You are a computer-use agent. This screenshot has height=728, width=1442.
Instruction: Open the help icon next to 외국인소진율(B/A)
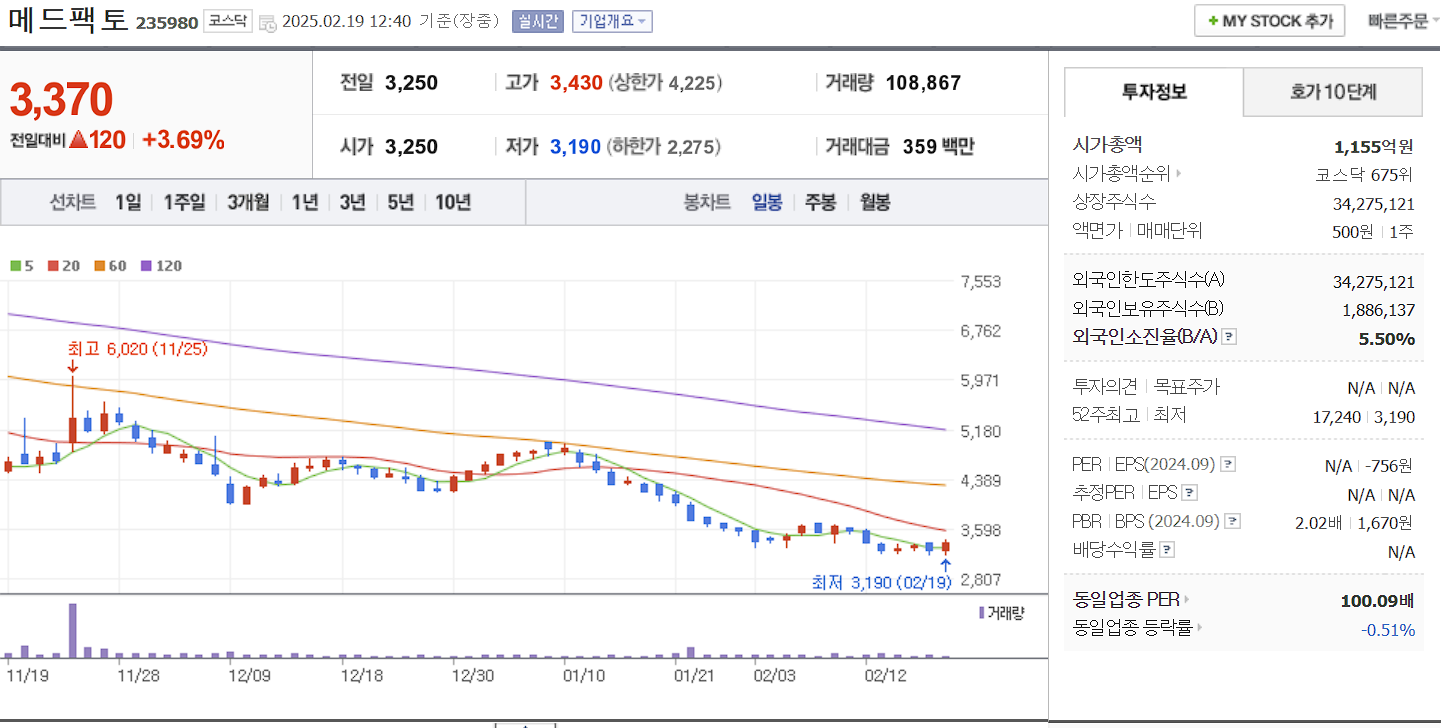(x=1229, y=338)
